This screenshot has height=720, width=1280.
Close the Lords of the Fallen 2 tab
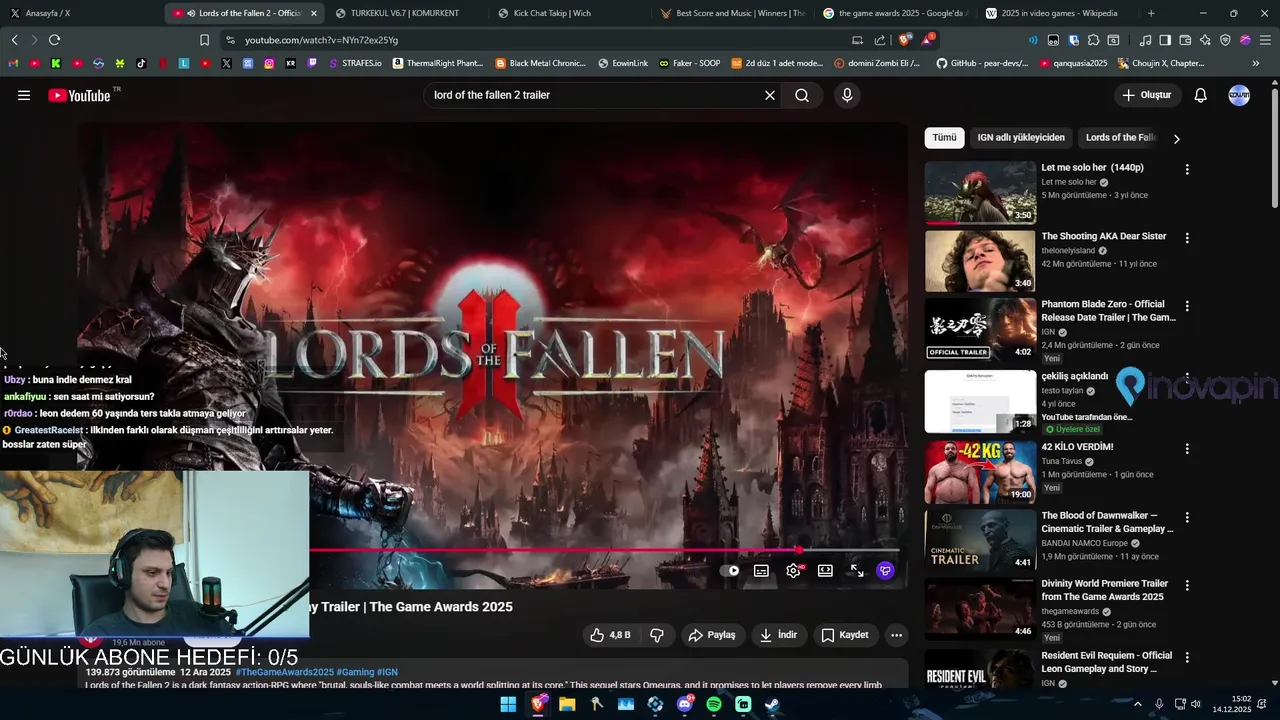click(x=314, y=13)
